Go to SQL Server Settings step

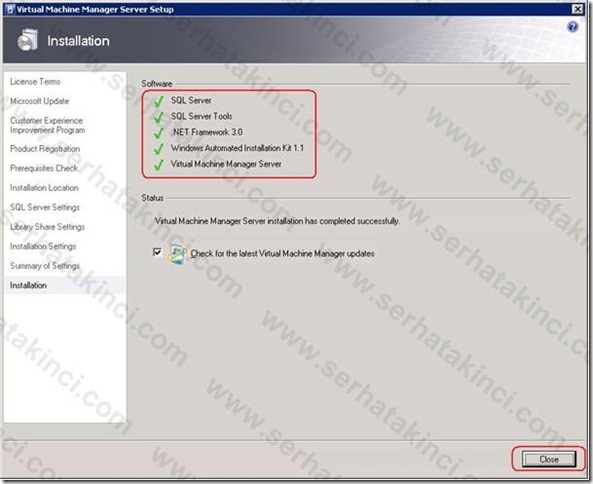[45, 207]
